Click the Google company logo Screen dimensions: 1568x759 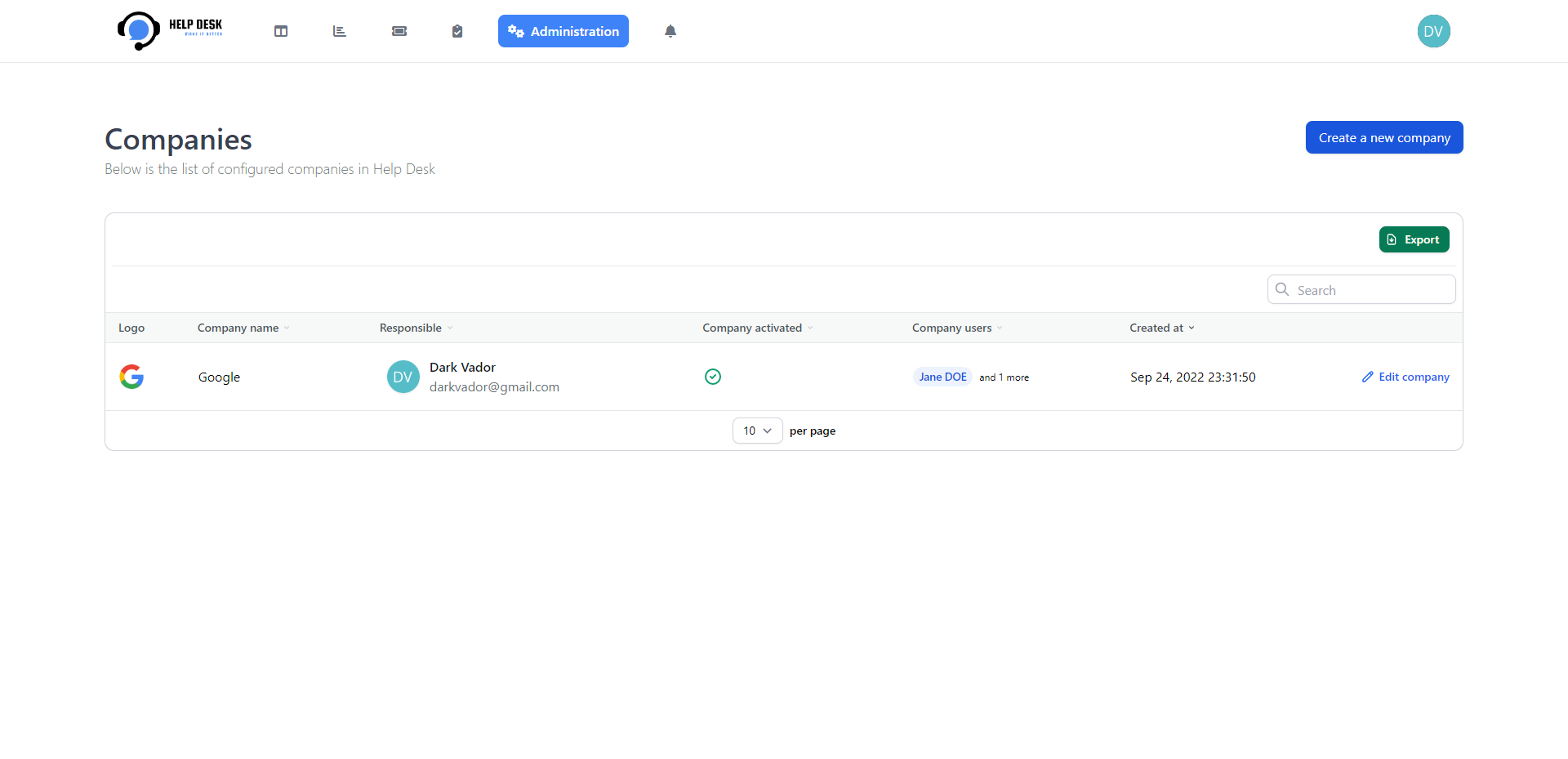point(131,377)
